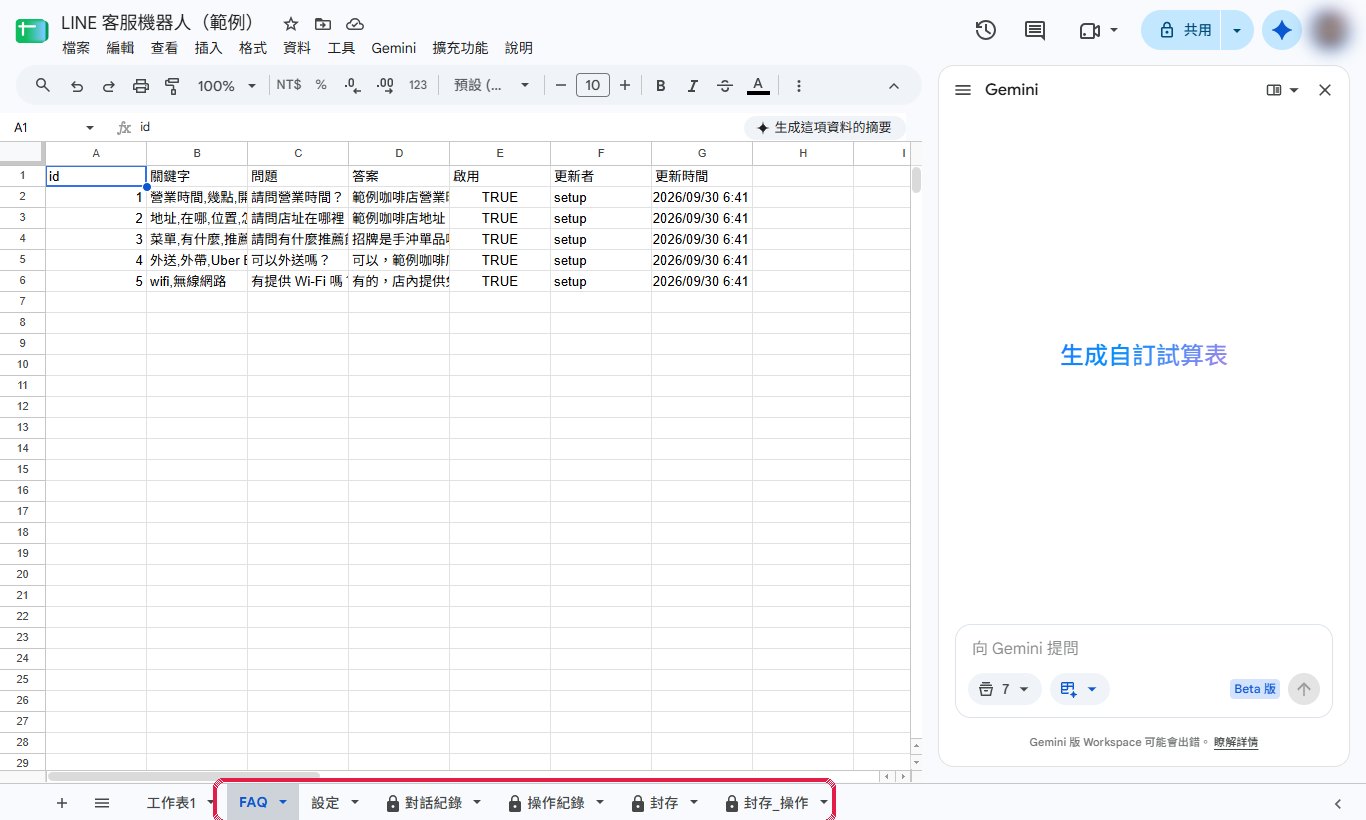Open Gemini's saved items dropdown showing 7
The width and height of the screenshot is (1366, 820).
[1004, 689]
